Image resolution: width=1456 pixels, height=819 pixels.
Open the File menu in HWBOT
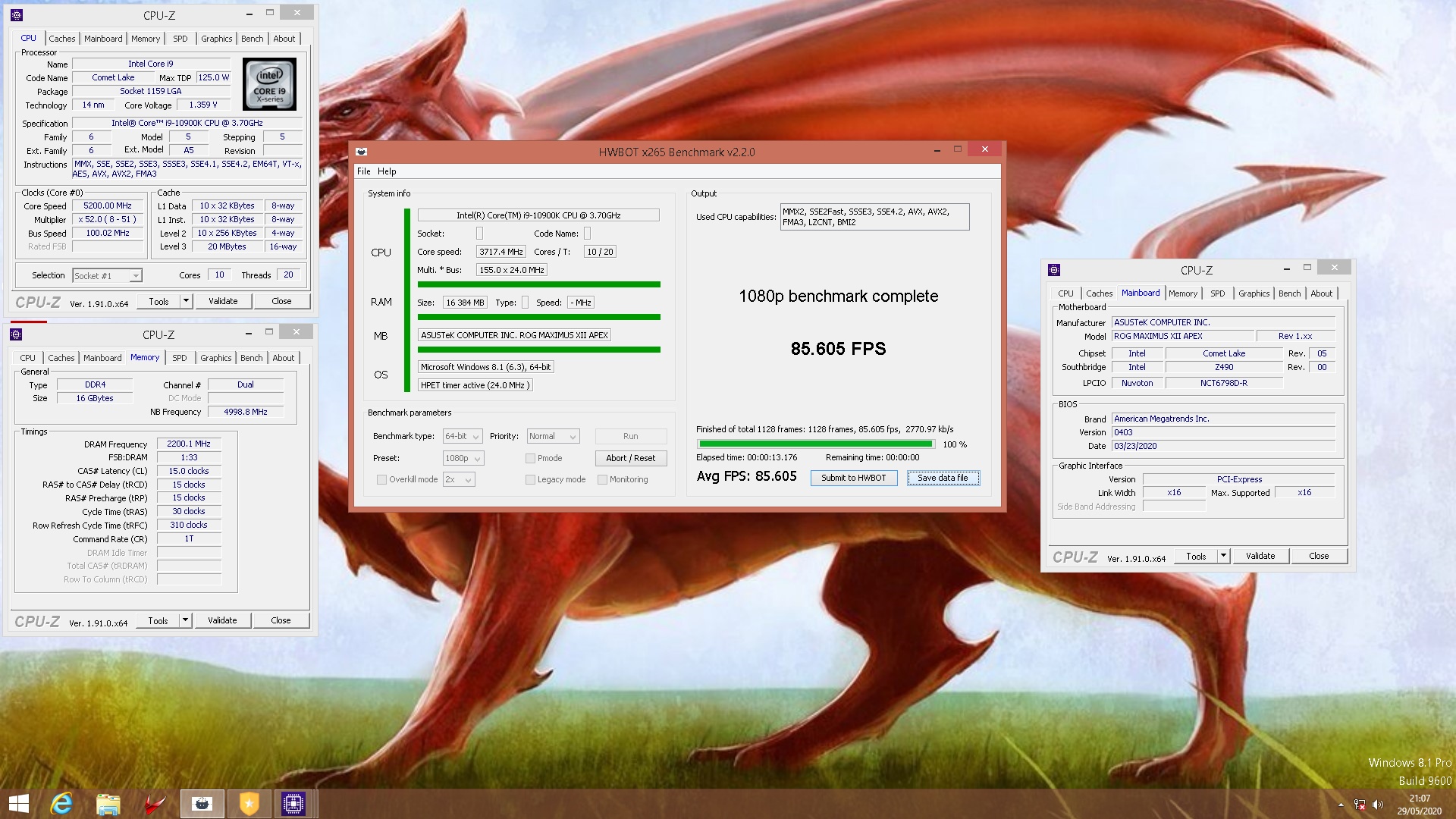click(x=364, y=171)
